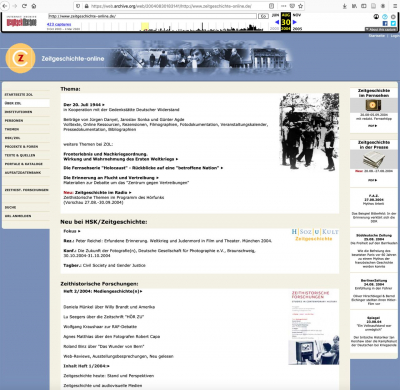Open page actions three-dot menu

[x=284, y=6]
